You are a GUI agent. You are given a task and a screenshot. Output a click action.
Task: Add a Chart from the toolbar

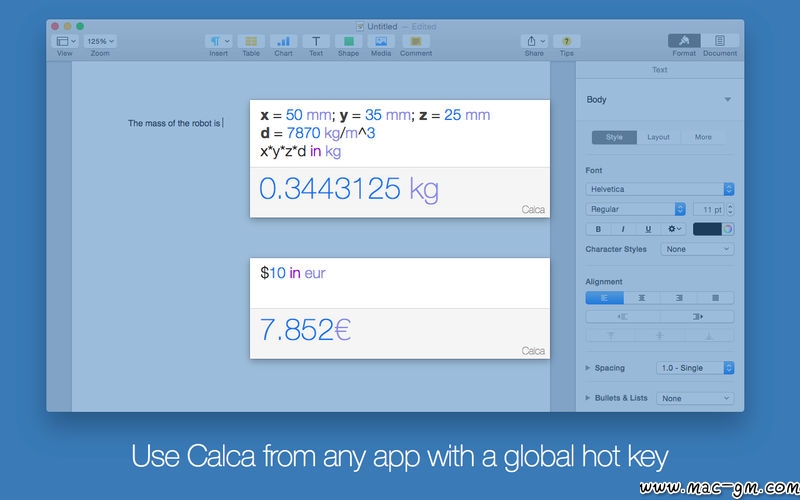click(284, 41)
